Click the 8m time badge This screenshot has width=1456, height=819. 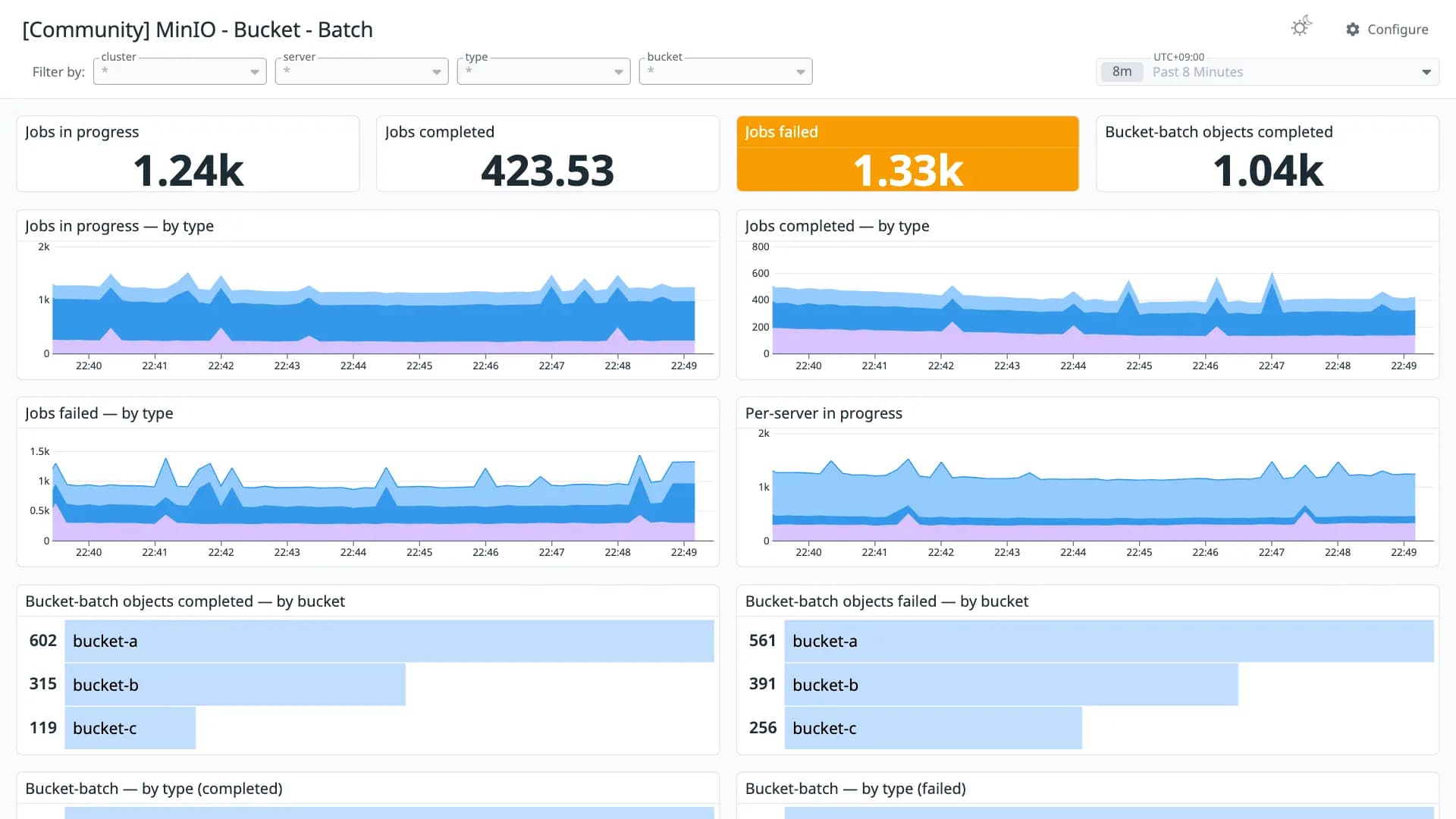coord(1122,72)
